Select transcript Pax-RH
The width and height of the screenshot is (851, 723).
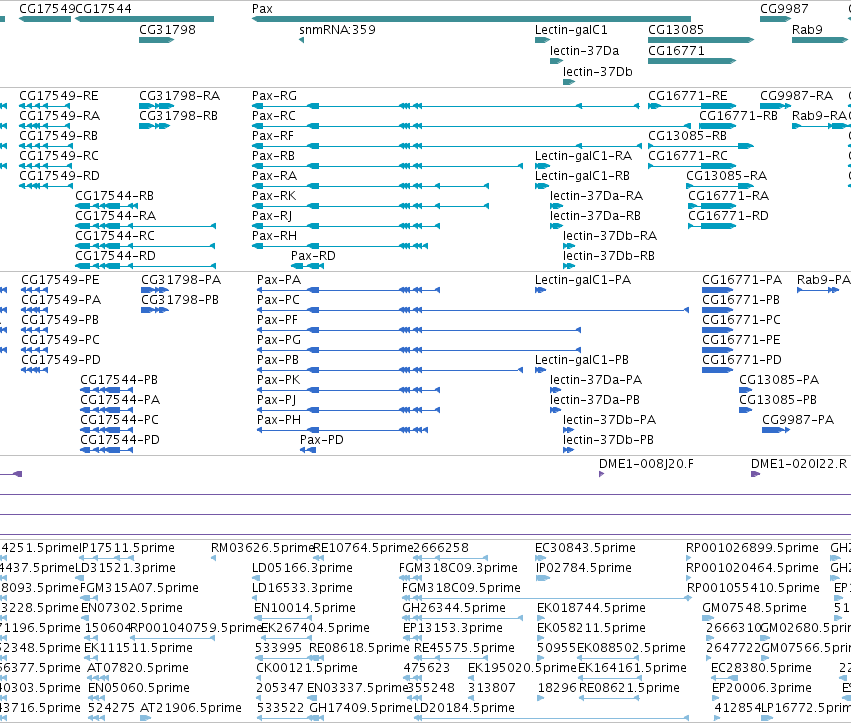click(340, 246)
